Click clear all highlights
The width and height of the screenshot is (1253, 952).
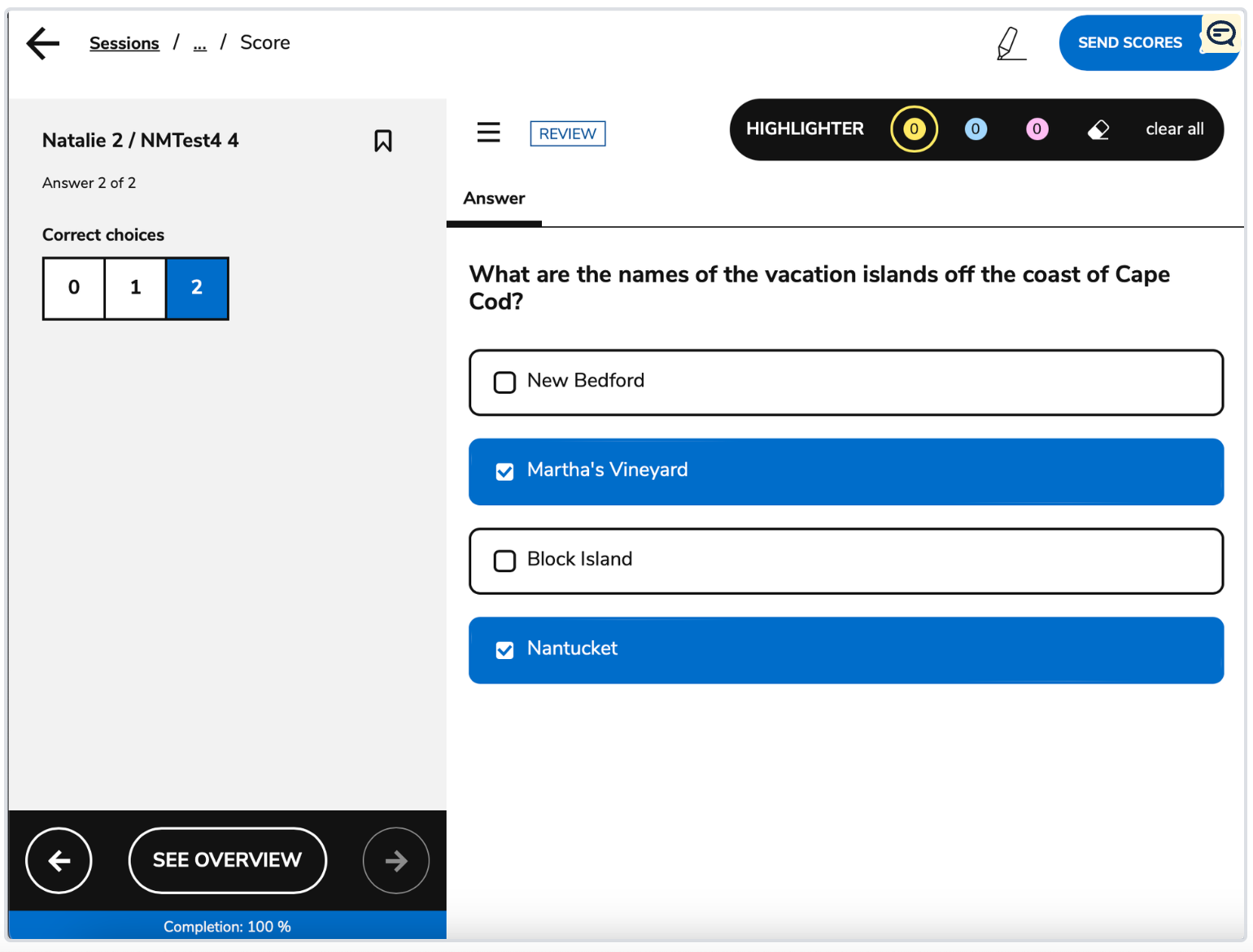(1174, 129)
